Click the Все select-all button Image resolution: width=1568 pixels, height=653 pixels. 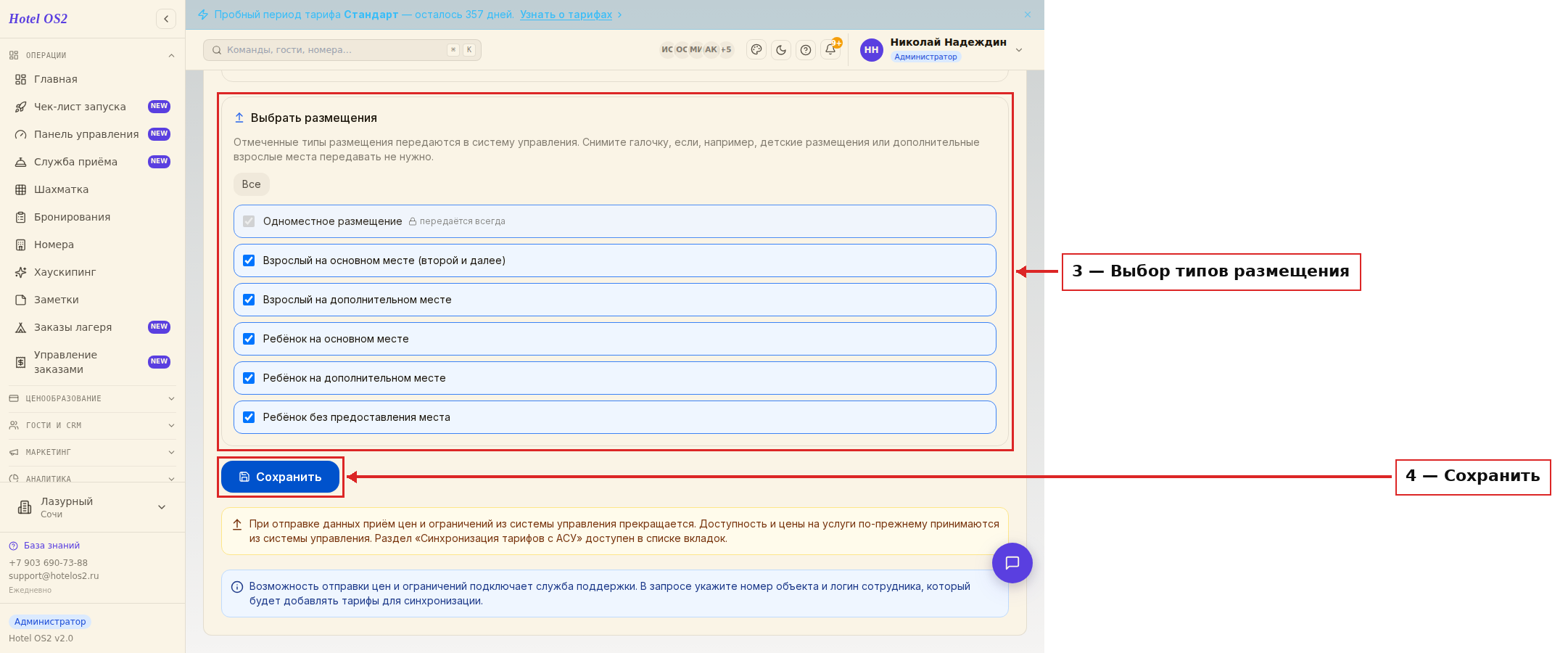251,184
